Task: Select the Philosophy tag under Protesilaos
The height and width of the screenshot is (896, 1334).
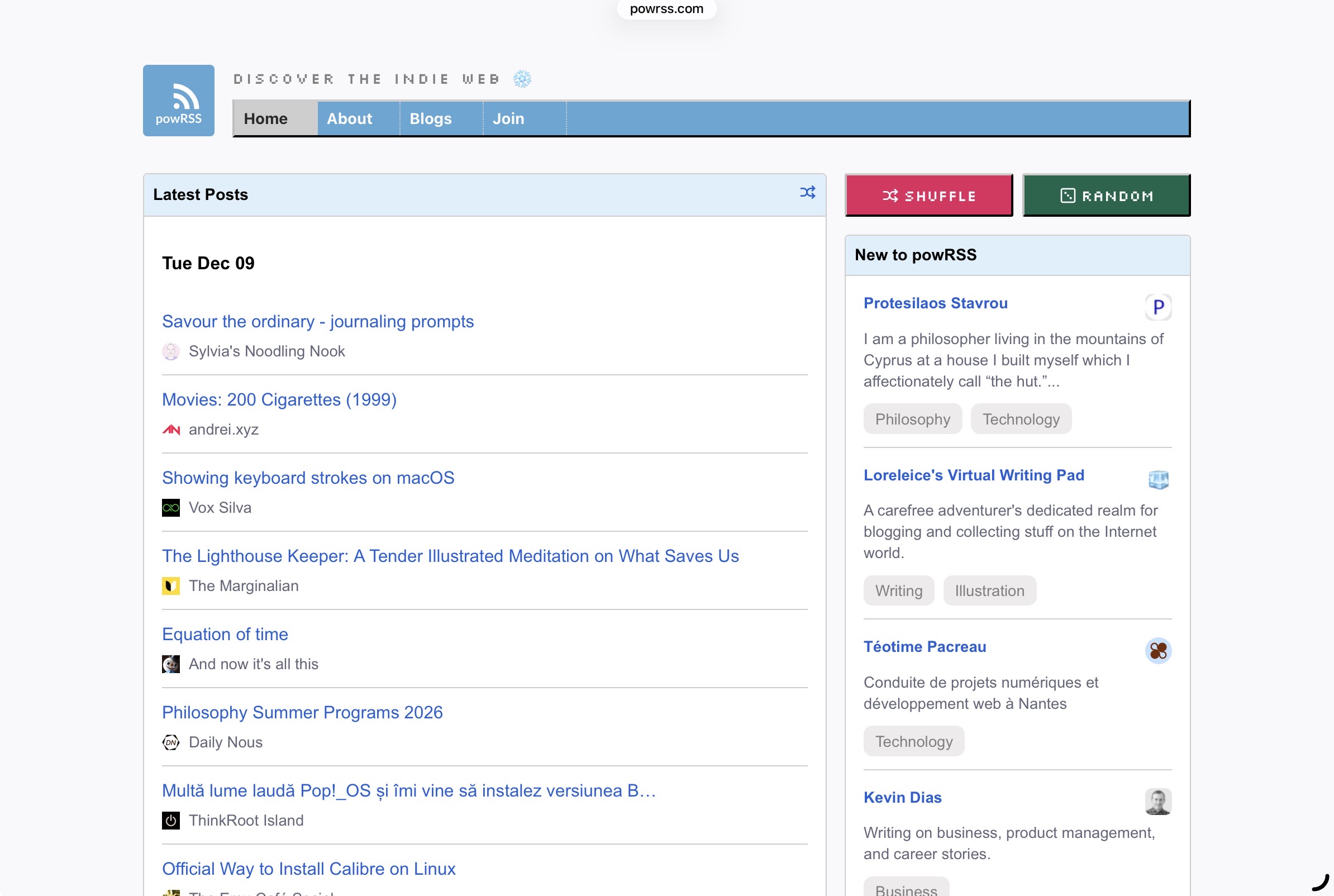Action: (x=912, y=420)
